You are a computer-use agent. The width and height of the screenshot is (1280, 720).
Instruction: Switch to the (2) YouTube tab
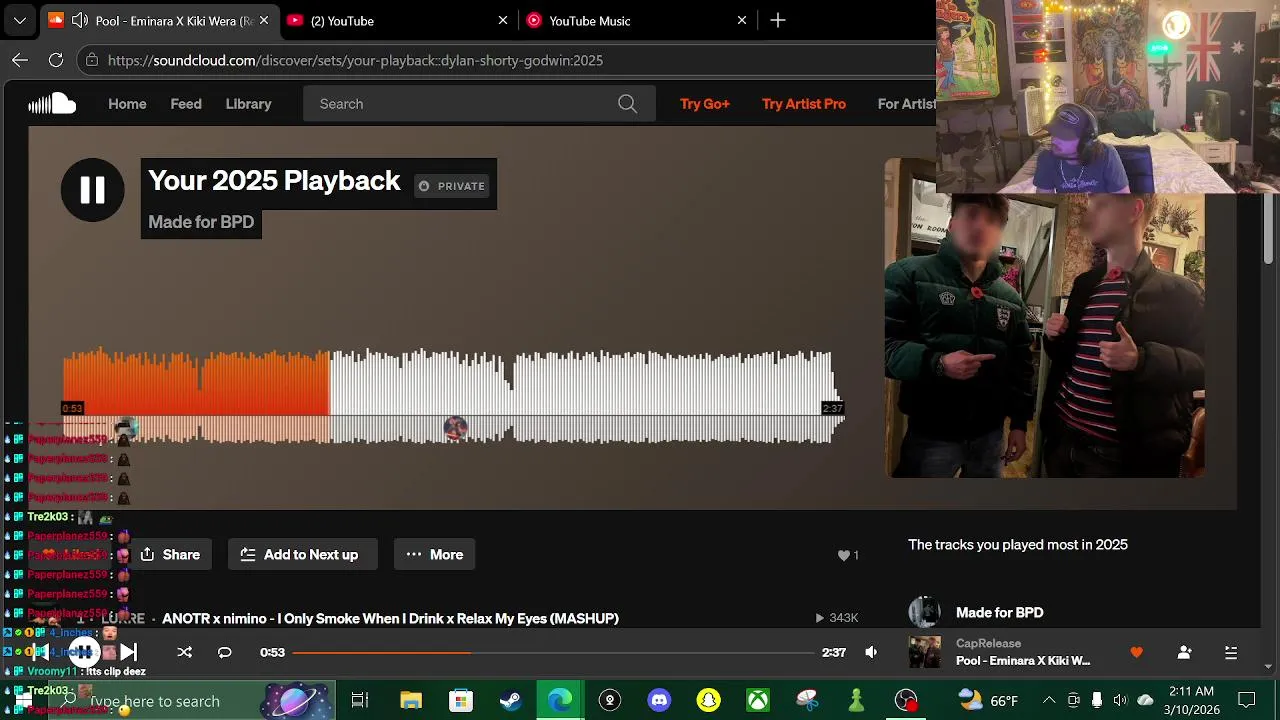[x=396, y=20]
